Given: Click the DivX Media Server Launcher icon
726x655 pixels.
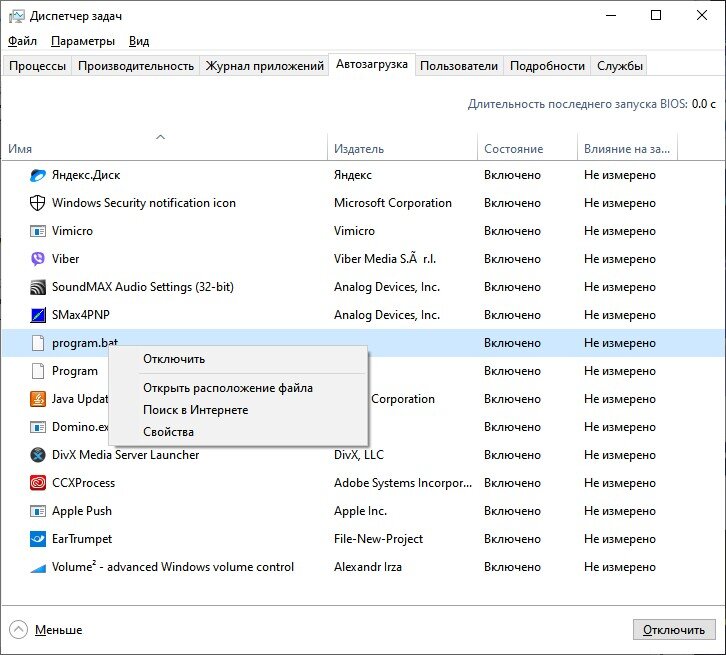Looking at the screenshot, I should click(x=38, y=455).
